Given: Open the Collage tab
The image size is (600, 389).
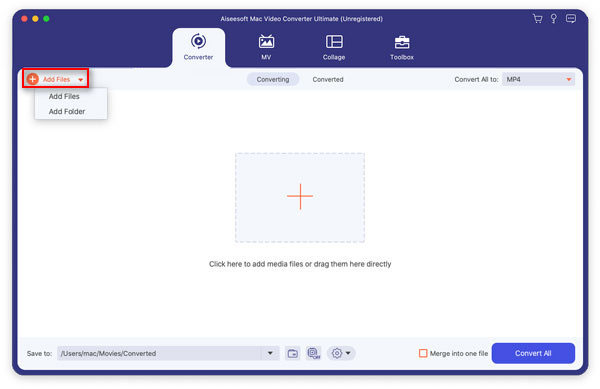Looking at the screenshot, I should point(334,47).
